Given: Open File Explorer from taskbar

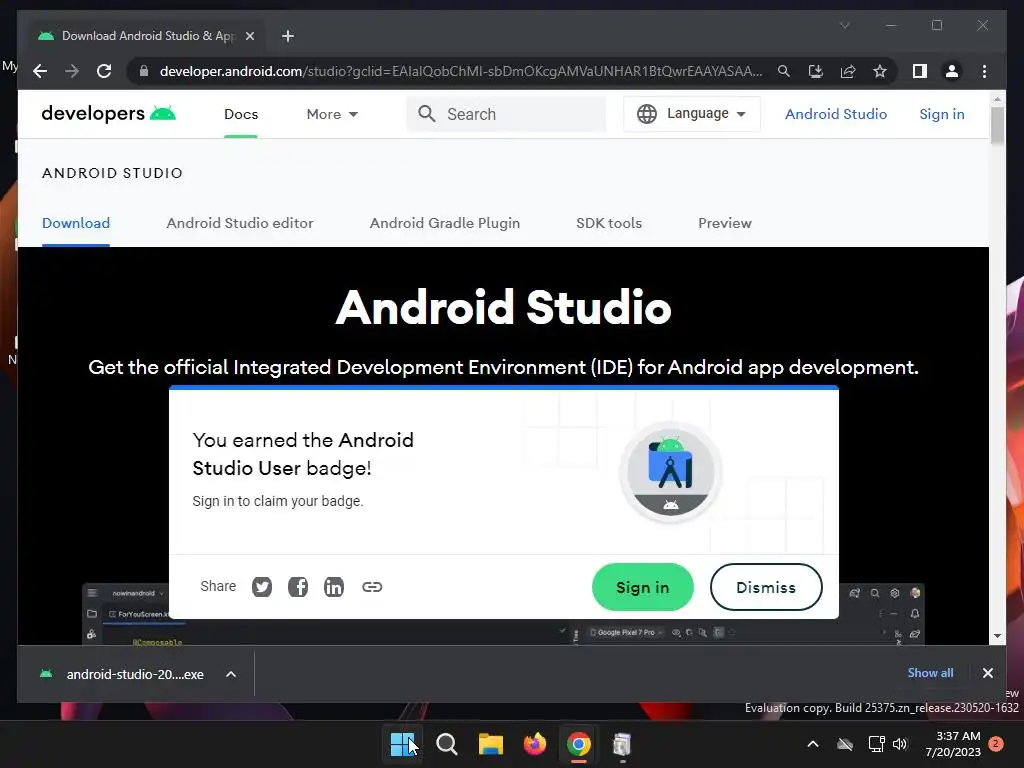Looking at the screenshot, I should (490, 744).
